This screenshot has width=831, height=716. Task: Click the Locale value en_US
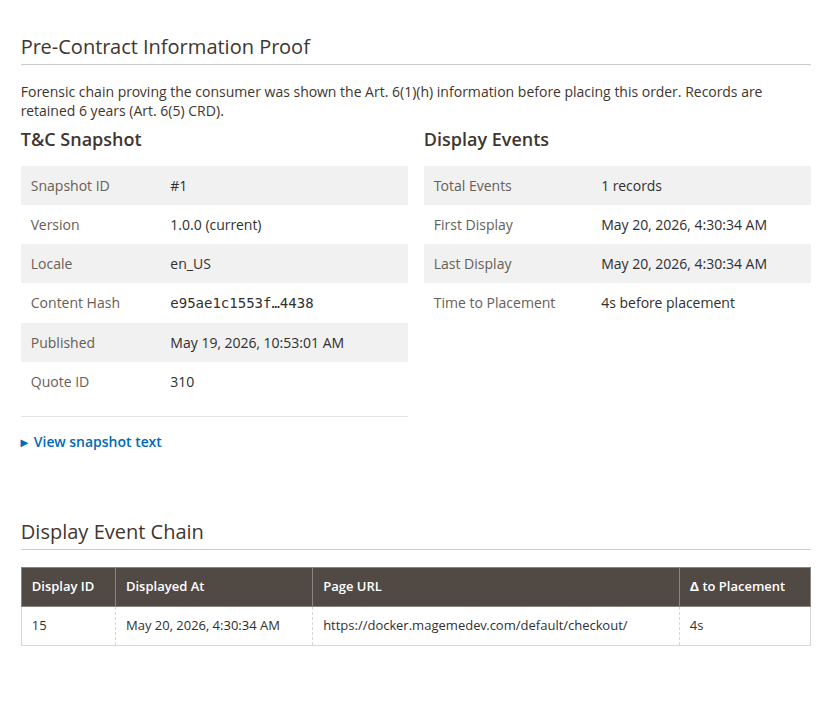click(x=190, y=264)
